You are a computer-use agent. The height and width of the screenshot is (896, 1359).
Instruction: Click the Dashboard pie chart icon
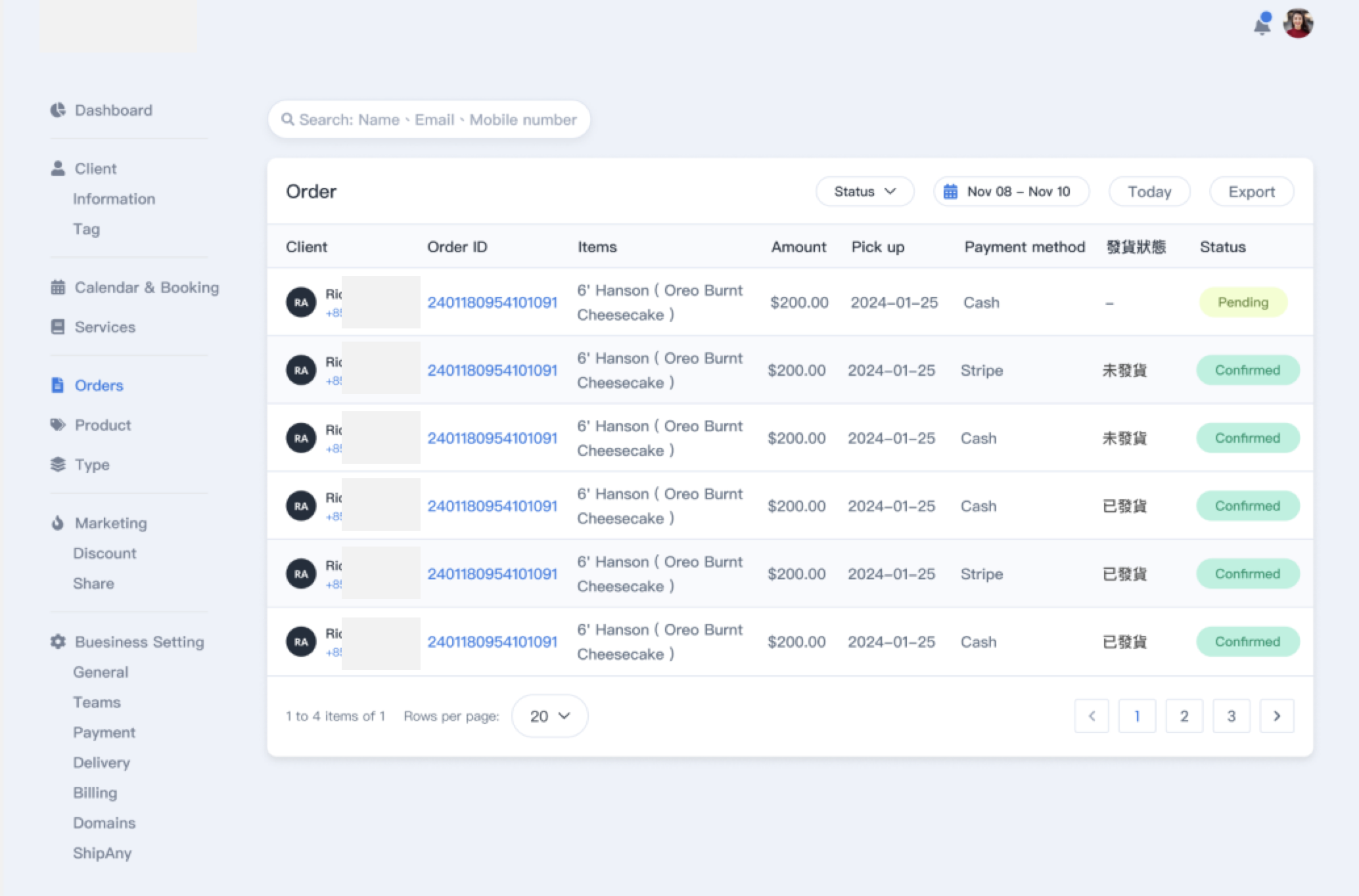(58, 110)
